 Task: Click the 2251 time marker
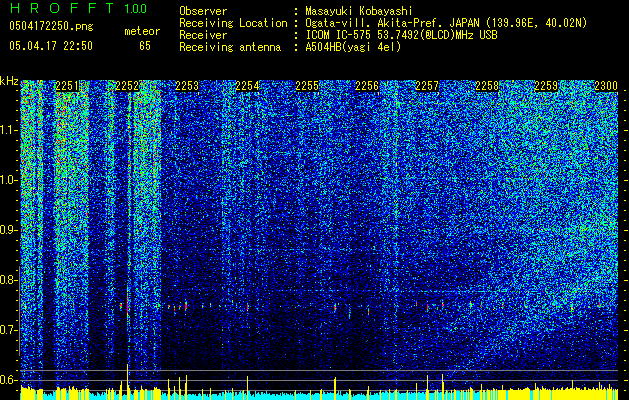click(x=67, y=86)
